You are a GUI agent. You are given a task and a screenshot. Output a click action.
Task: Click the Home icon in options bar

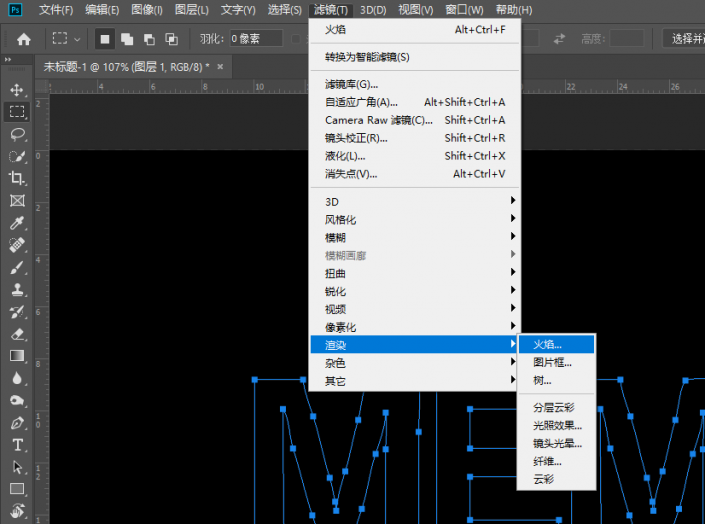click(24, 40)
